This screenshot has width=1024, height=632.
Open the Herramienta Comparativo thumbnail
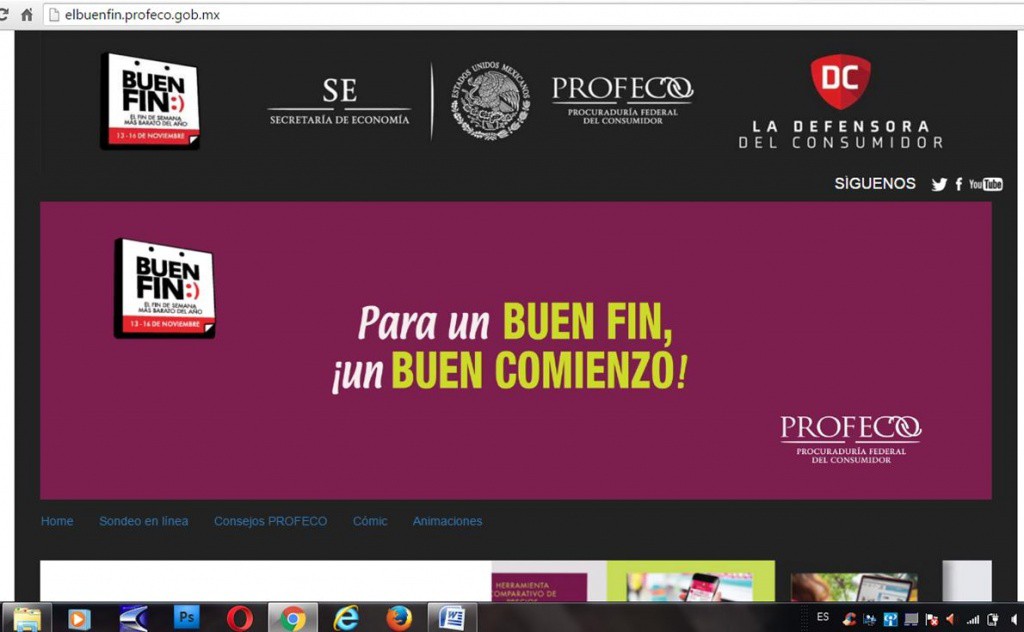[539, 587]
